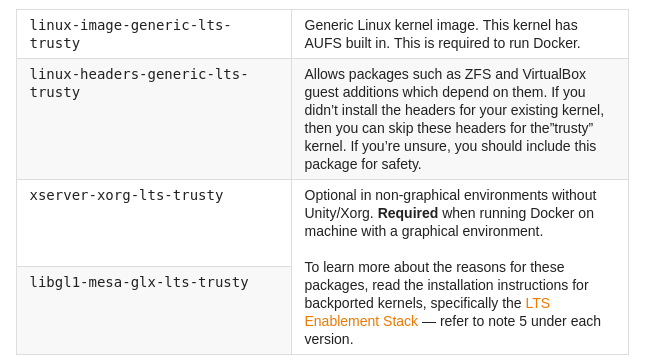Click the backported kernels text
The height and width of the screenshot is (364, 649).
click(363, 303)
